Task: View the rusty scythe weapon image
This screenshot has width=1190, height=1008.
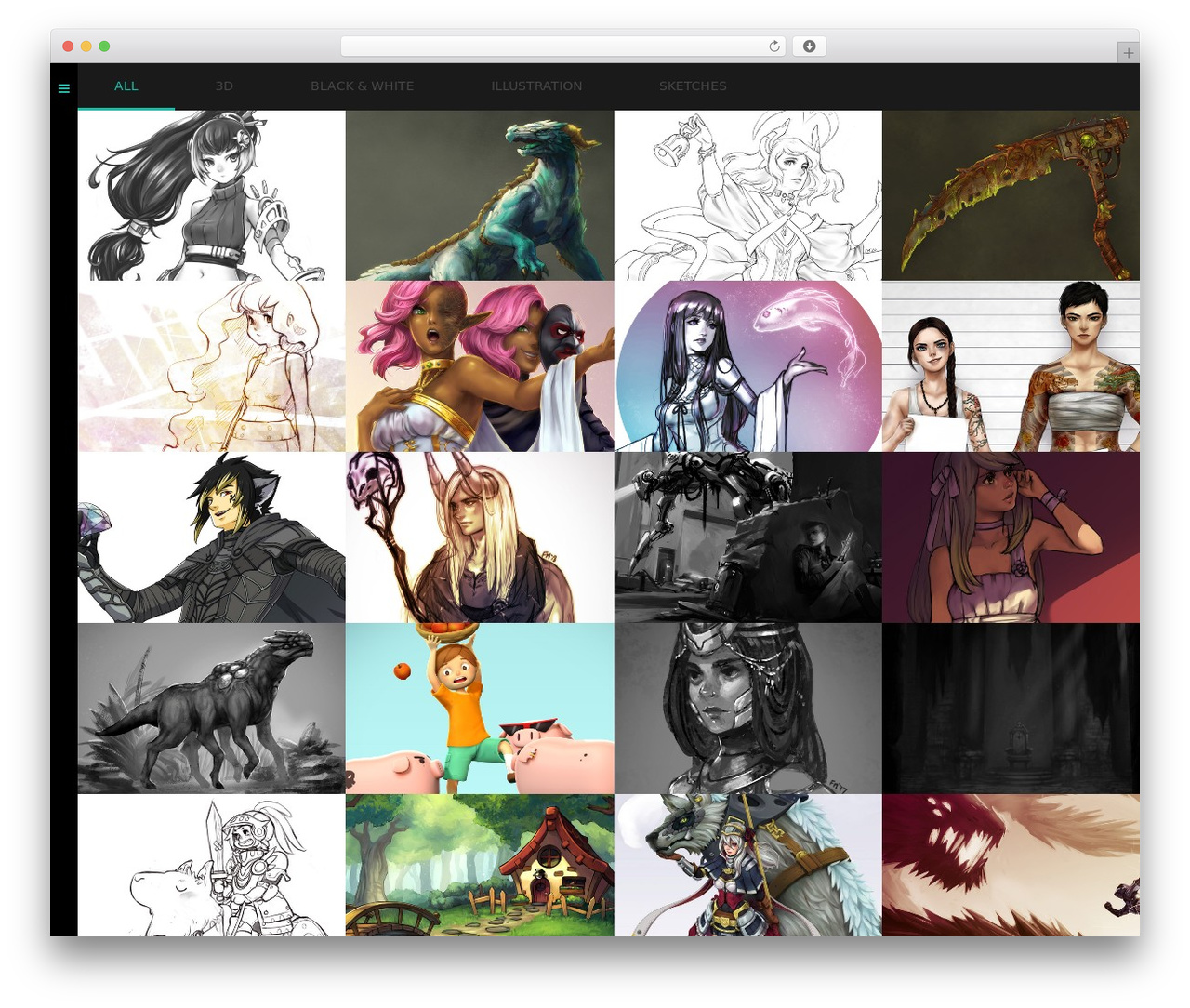Action: click(1011, 195)
